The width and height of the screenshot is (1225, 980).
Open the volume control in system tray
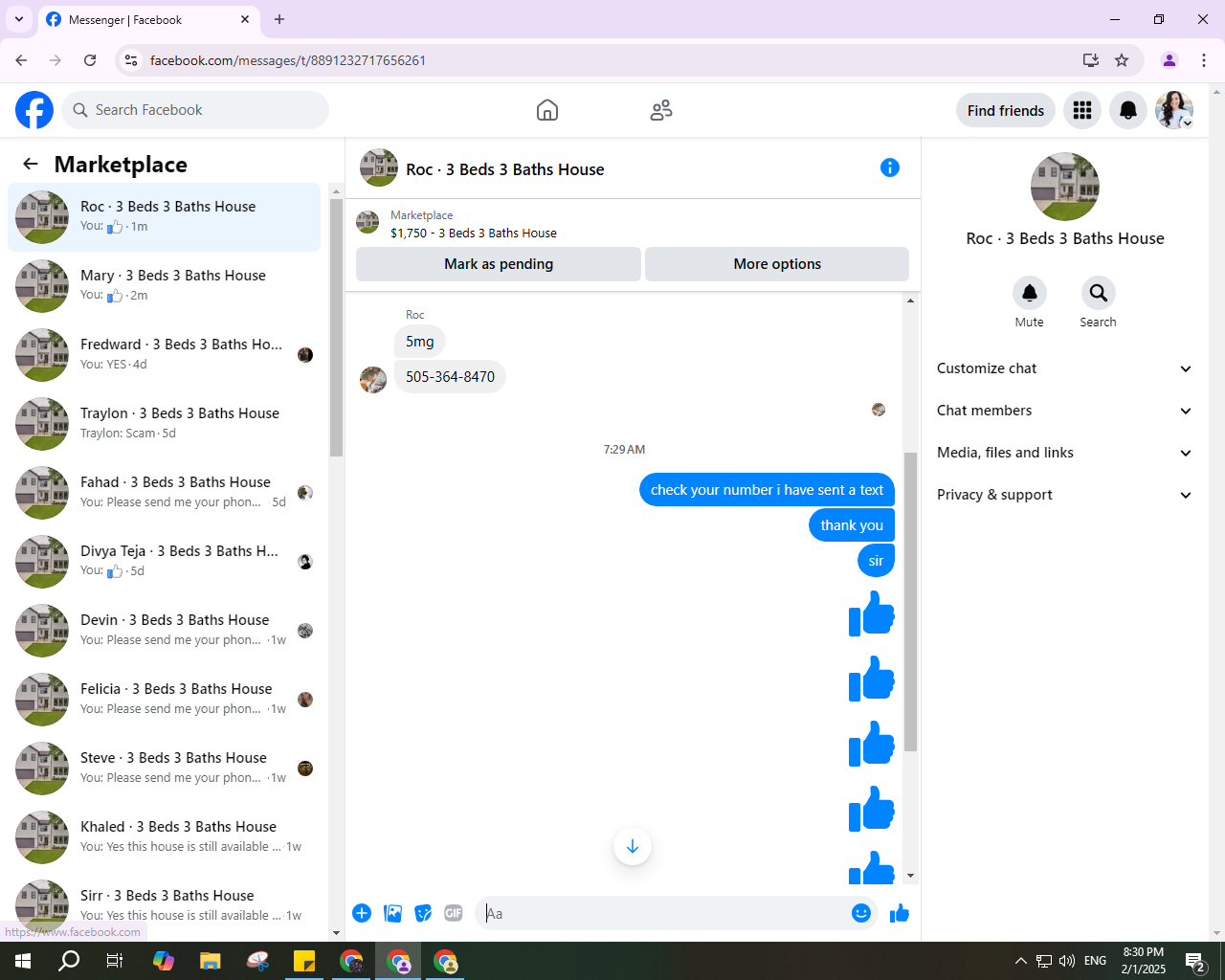(1067, 961)
